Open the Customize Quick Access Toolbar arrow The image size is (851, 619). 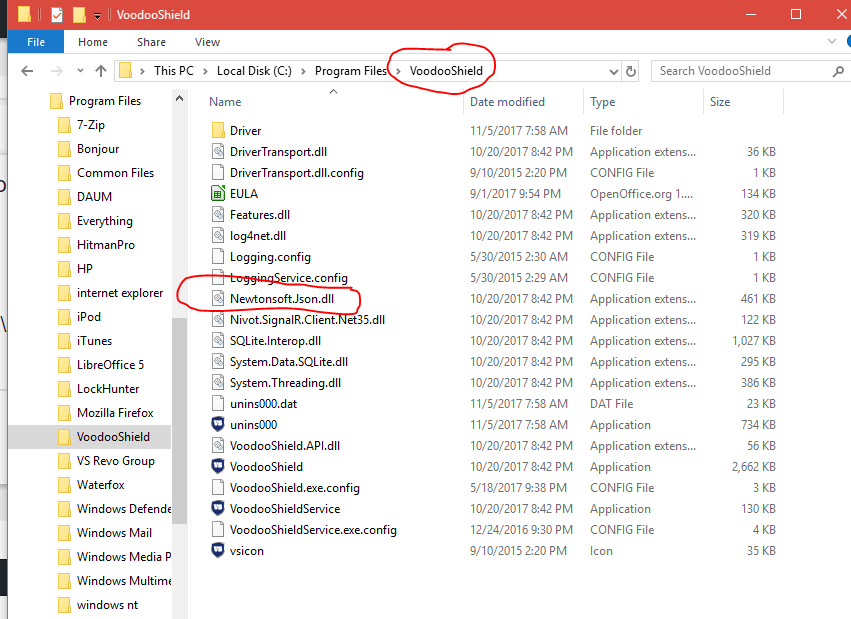click(x=98, y=16)
